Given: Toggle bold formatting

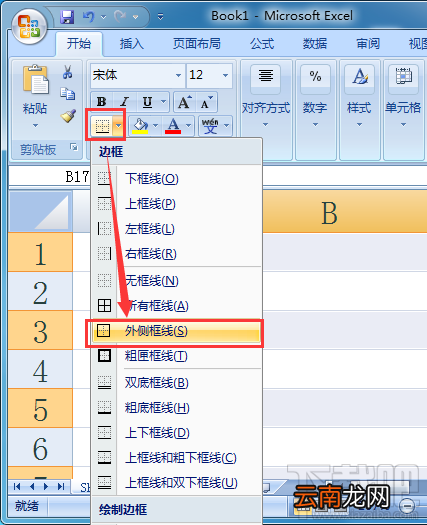Looking at the screenshot, I should 101,102.
